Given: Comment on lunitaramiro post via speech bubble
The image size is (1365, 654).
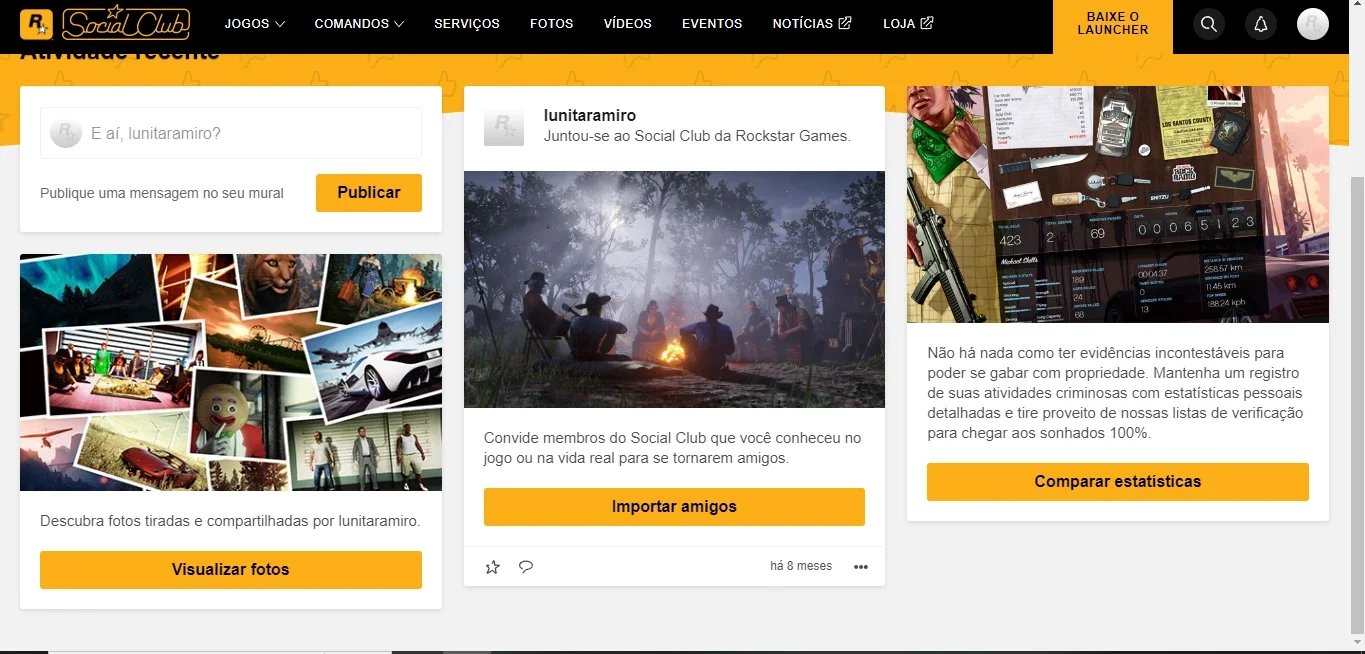Looking at the screenshot, I should pos(526,566).
